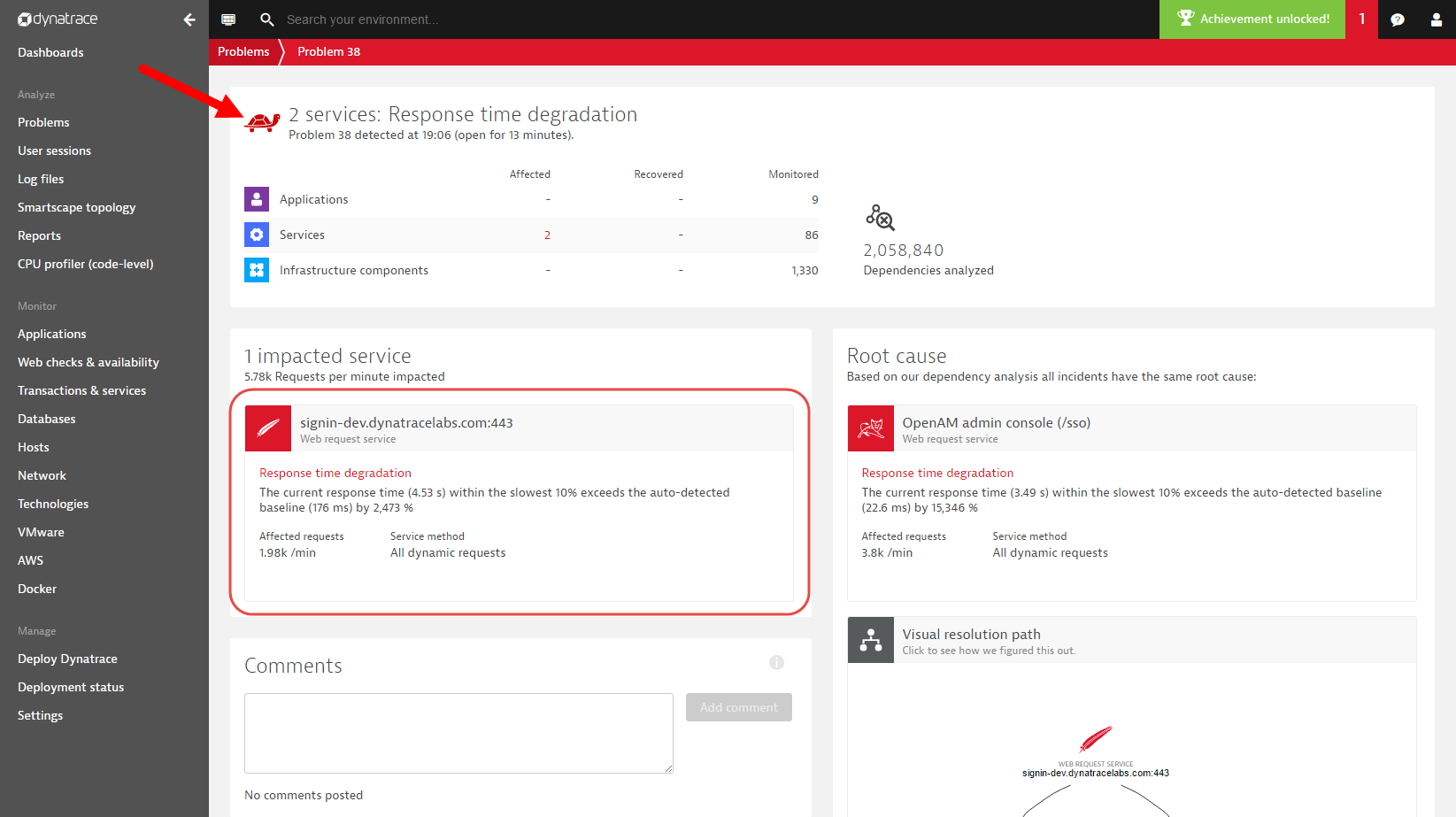Click monitored infrastructure value 1,330
This screenshot has width=1456, height=817.
coord(805,270)
